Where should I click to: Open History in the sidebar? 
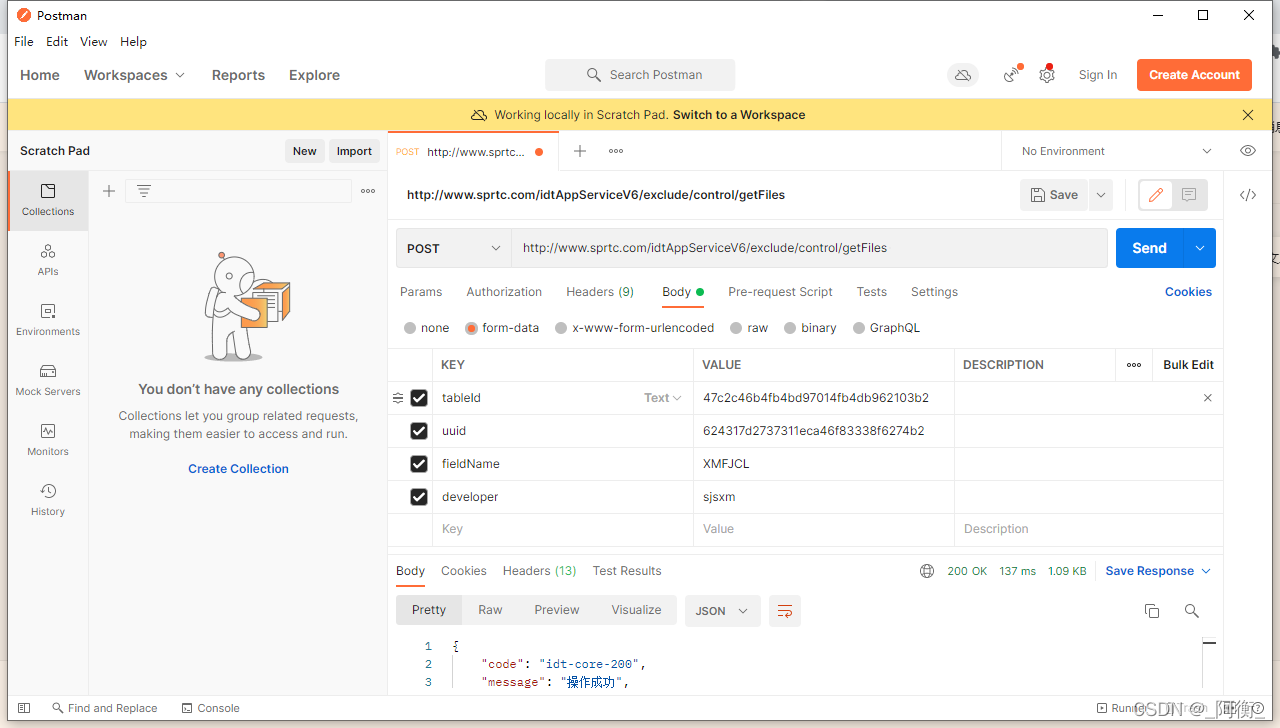point(48,500)
